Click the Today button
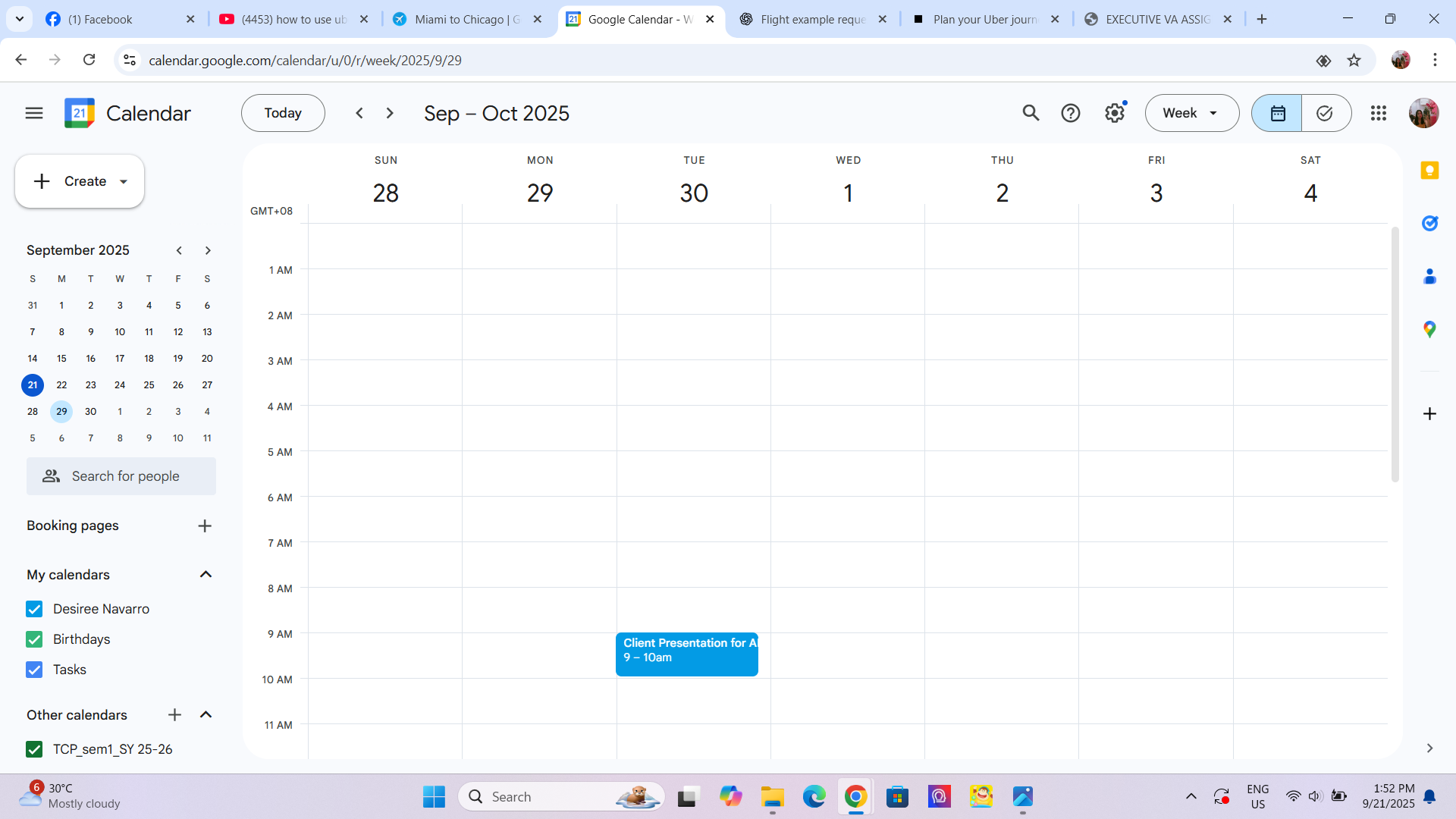The height and width of the screenshot is (819, 1456). (x=283, y=113)
